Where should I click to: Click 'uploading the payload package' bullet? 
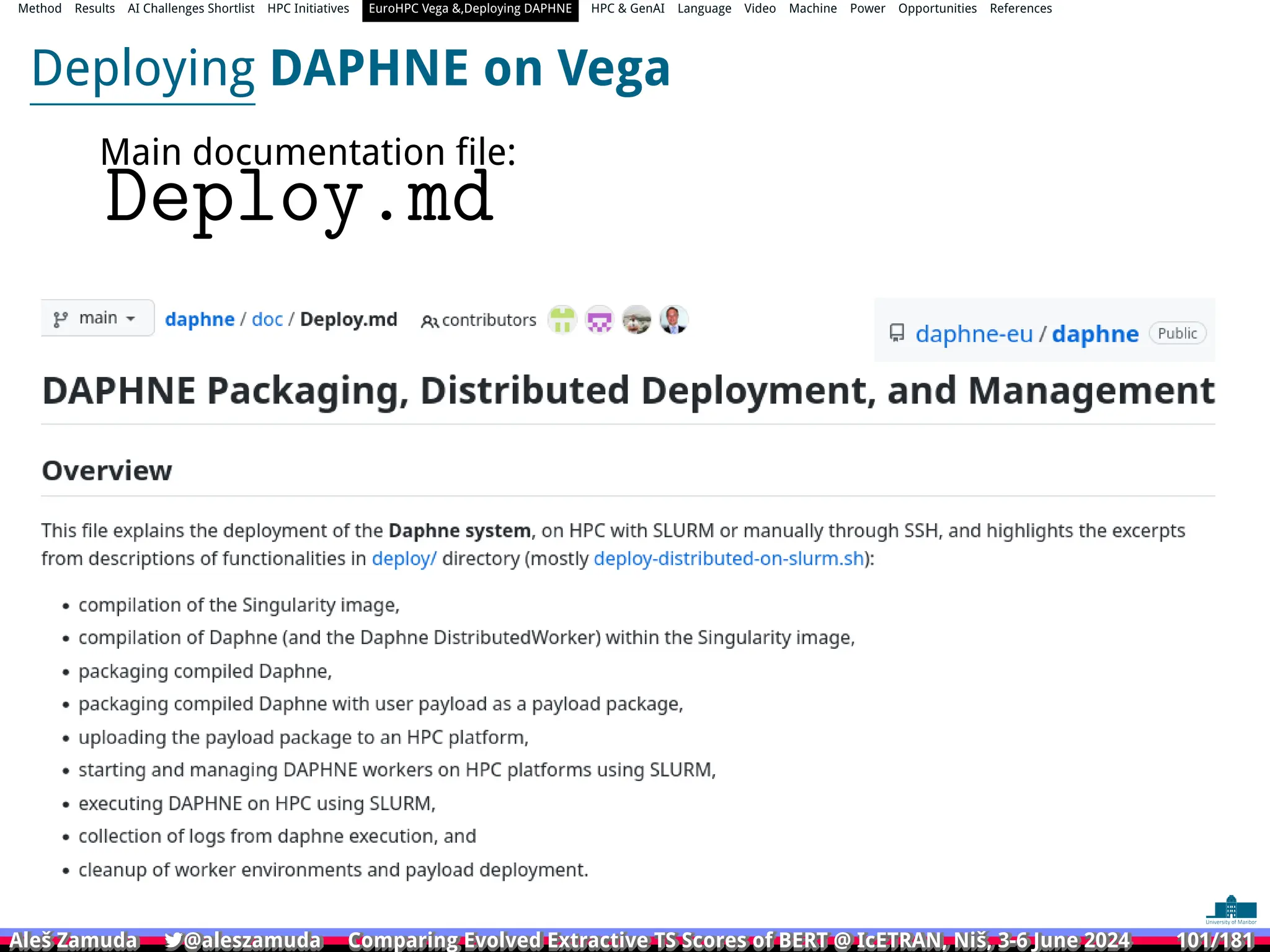pyautogui.click(x=303, y=738)
